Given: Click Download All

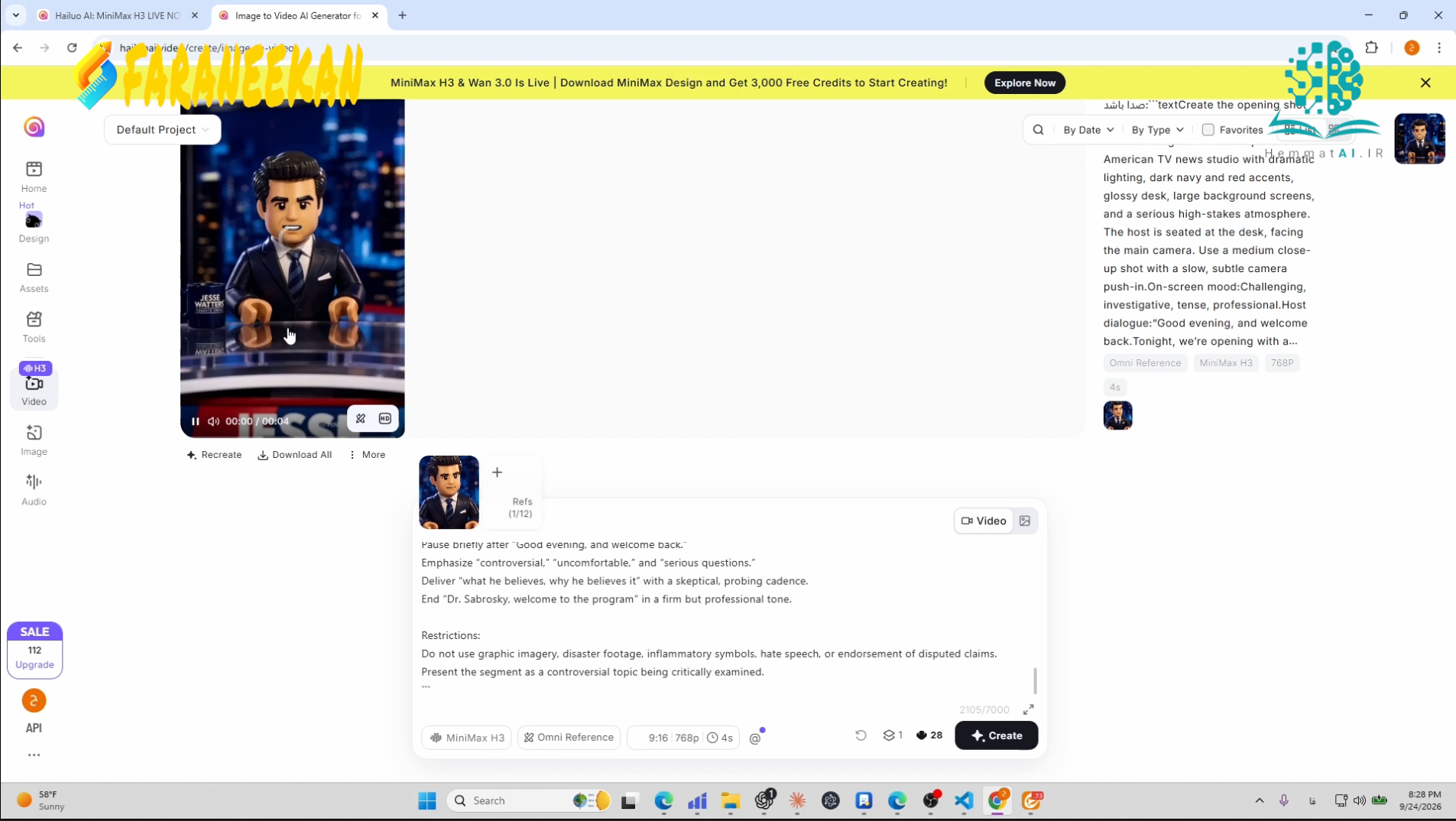Looking at the screenshot, I should (295, 455).
